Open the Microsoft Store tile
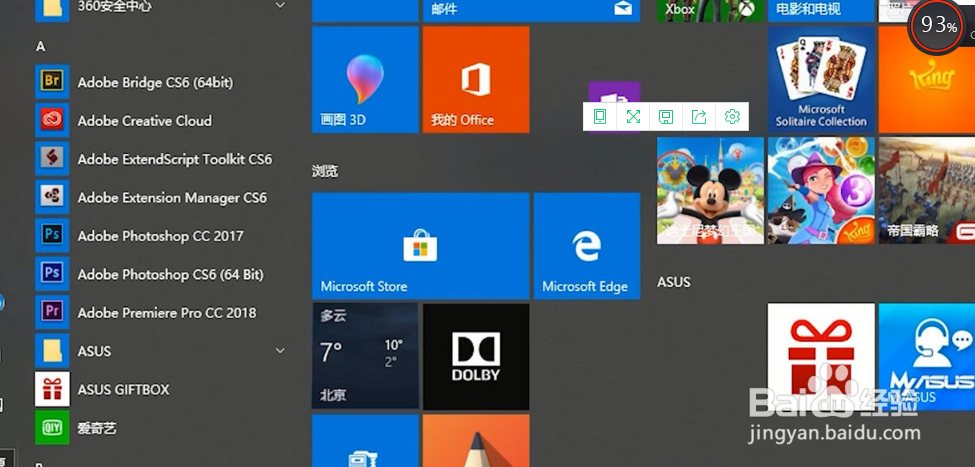This screenshot has height=467, width=975. coord(420,246)
